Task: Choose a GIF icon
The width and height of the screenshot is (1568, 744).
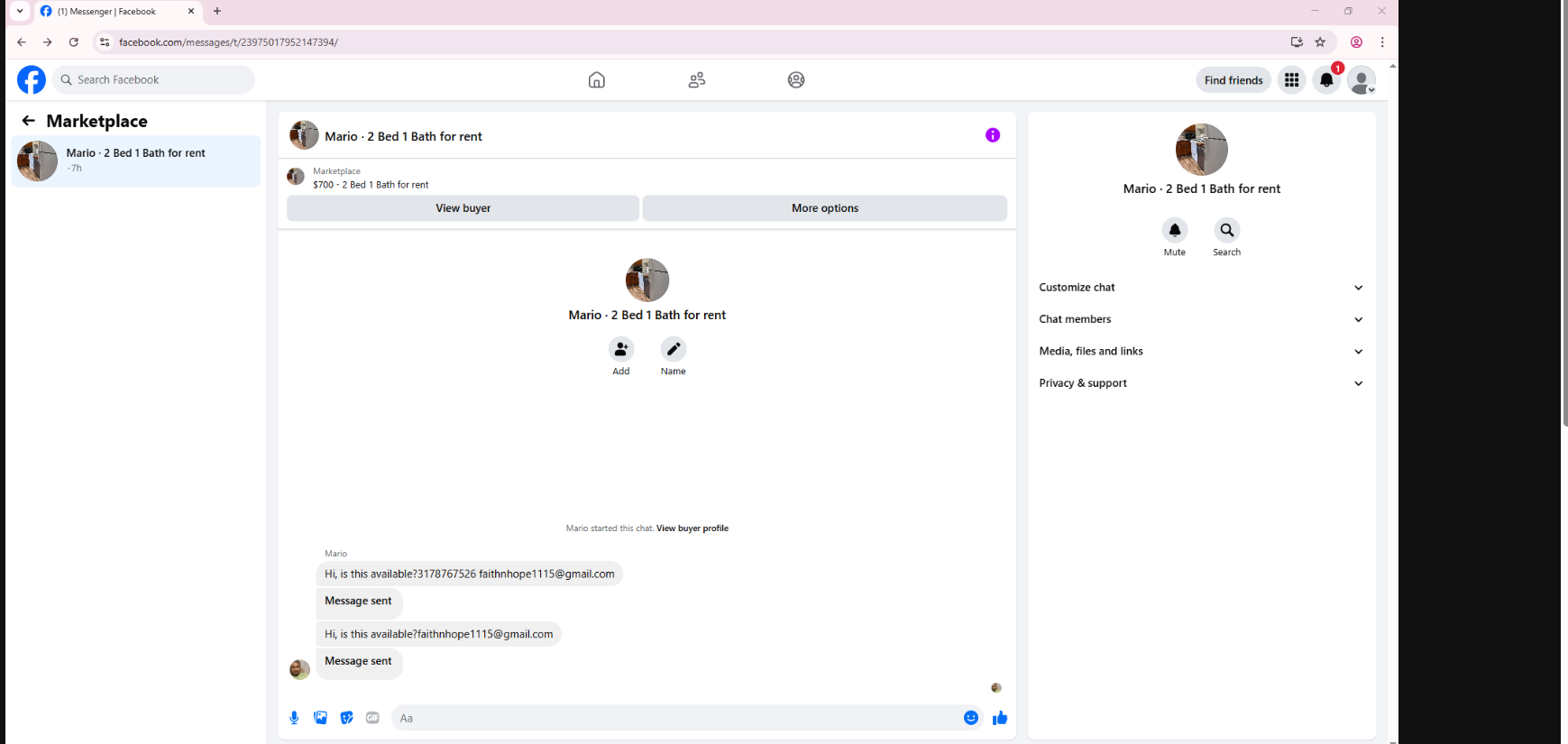Action: (x=372, y=718)
